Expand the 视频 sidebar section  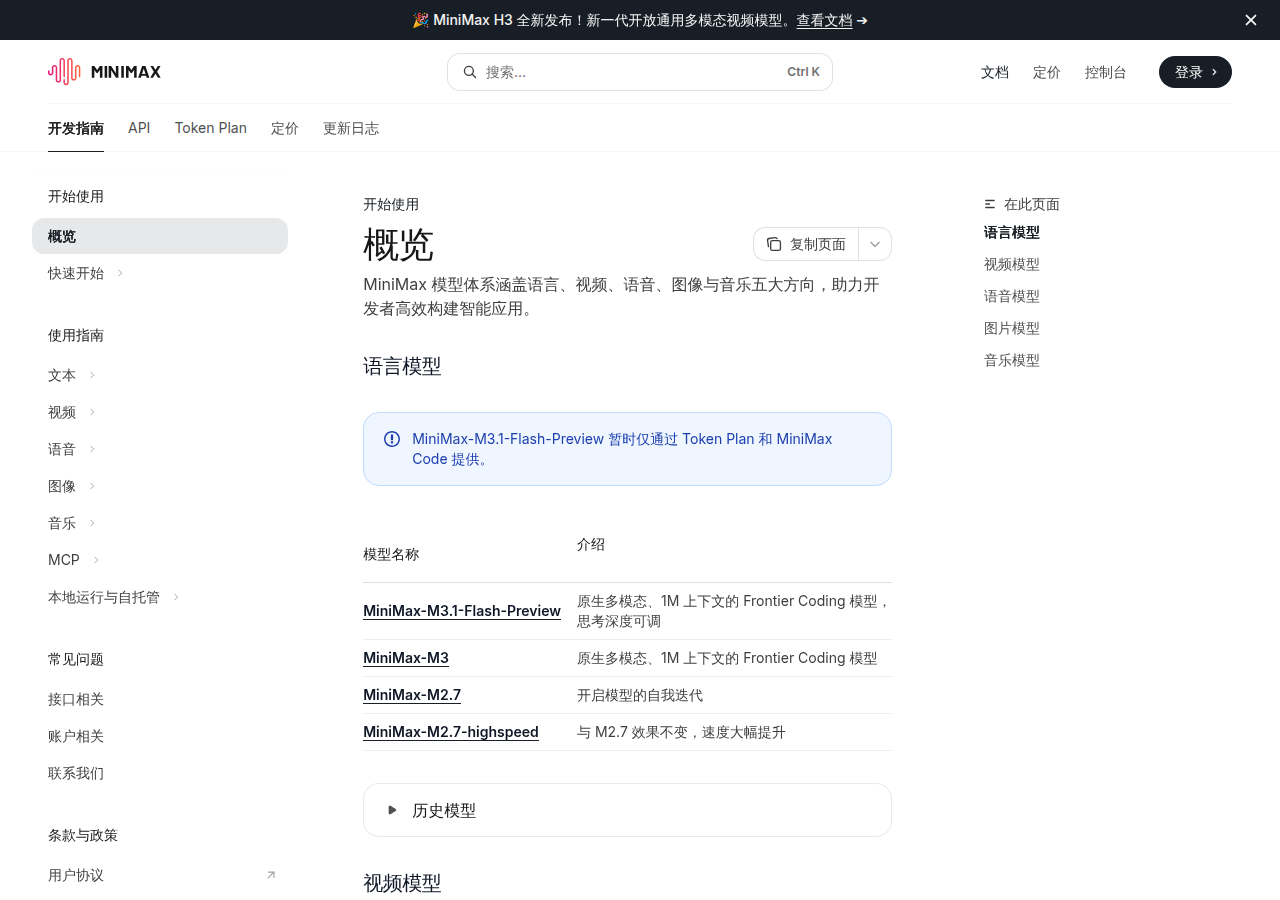[x=92, y=412]
